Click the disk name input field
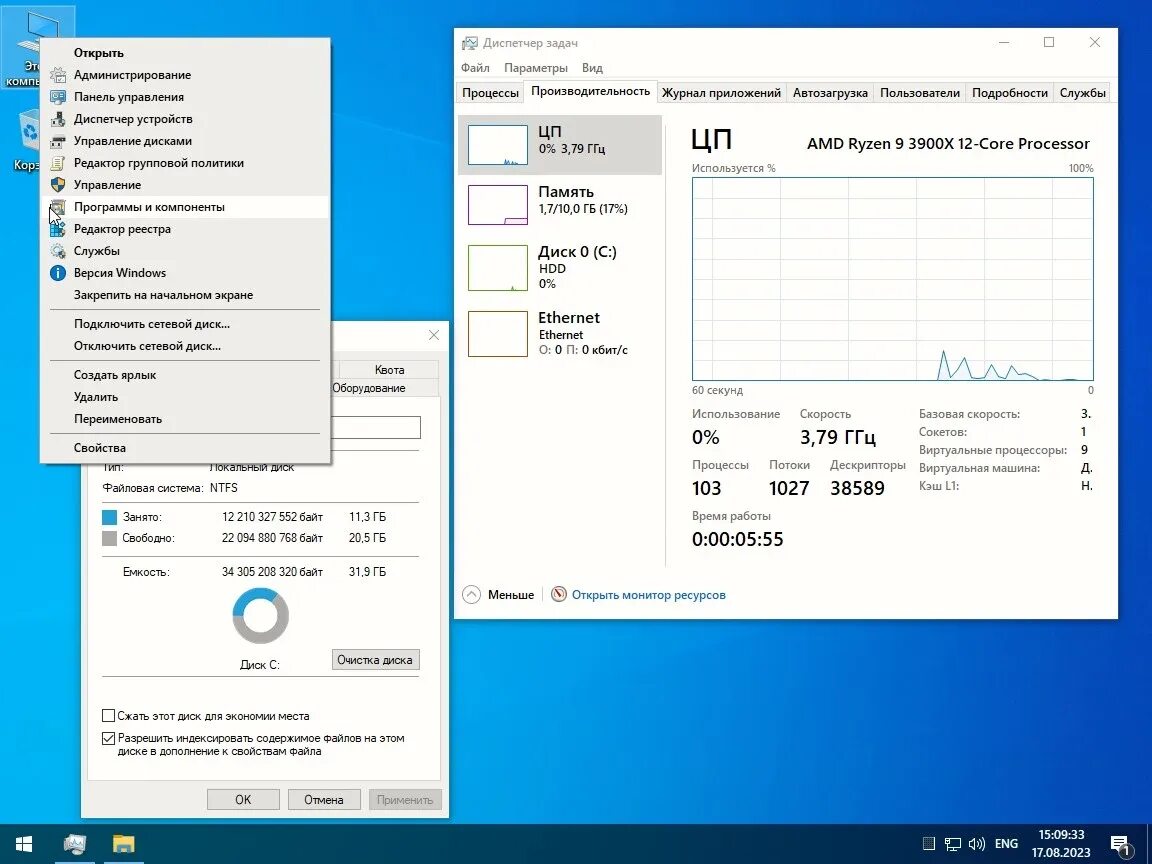 (x=375, y=428)
